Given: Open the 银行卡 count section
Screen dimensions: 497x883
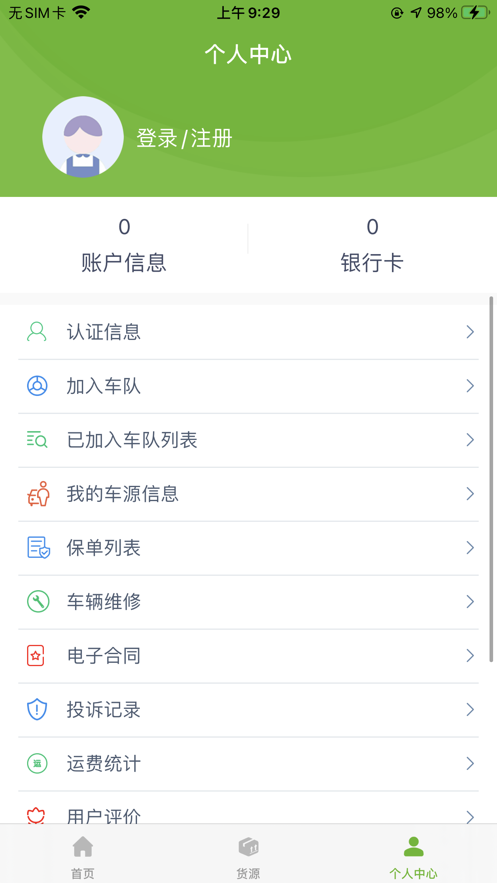Looking at the screenshot, I should point(372,244).
